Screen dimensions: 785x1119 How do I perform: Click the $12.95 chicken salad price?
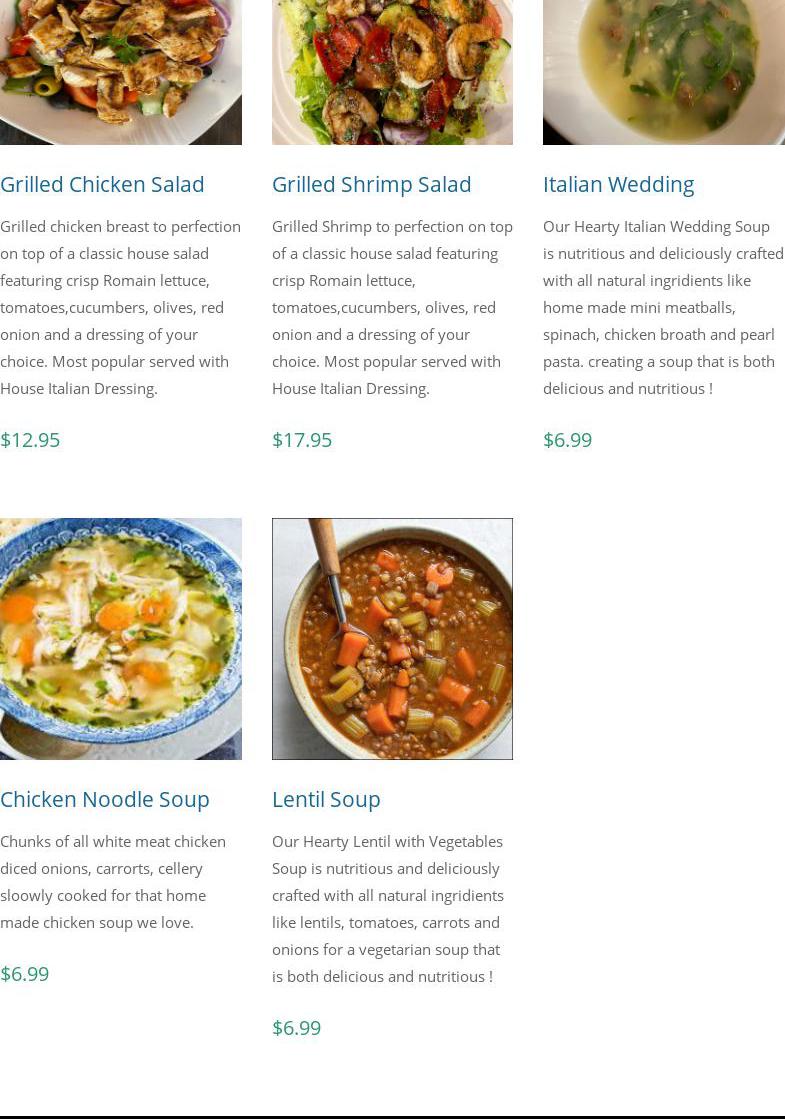pos(30,440)
